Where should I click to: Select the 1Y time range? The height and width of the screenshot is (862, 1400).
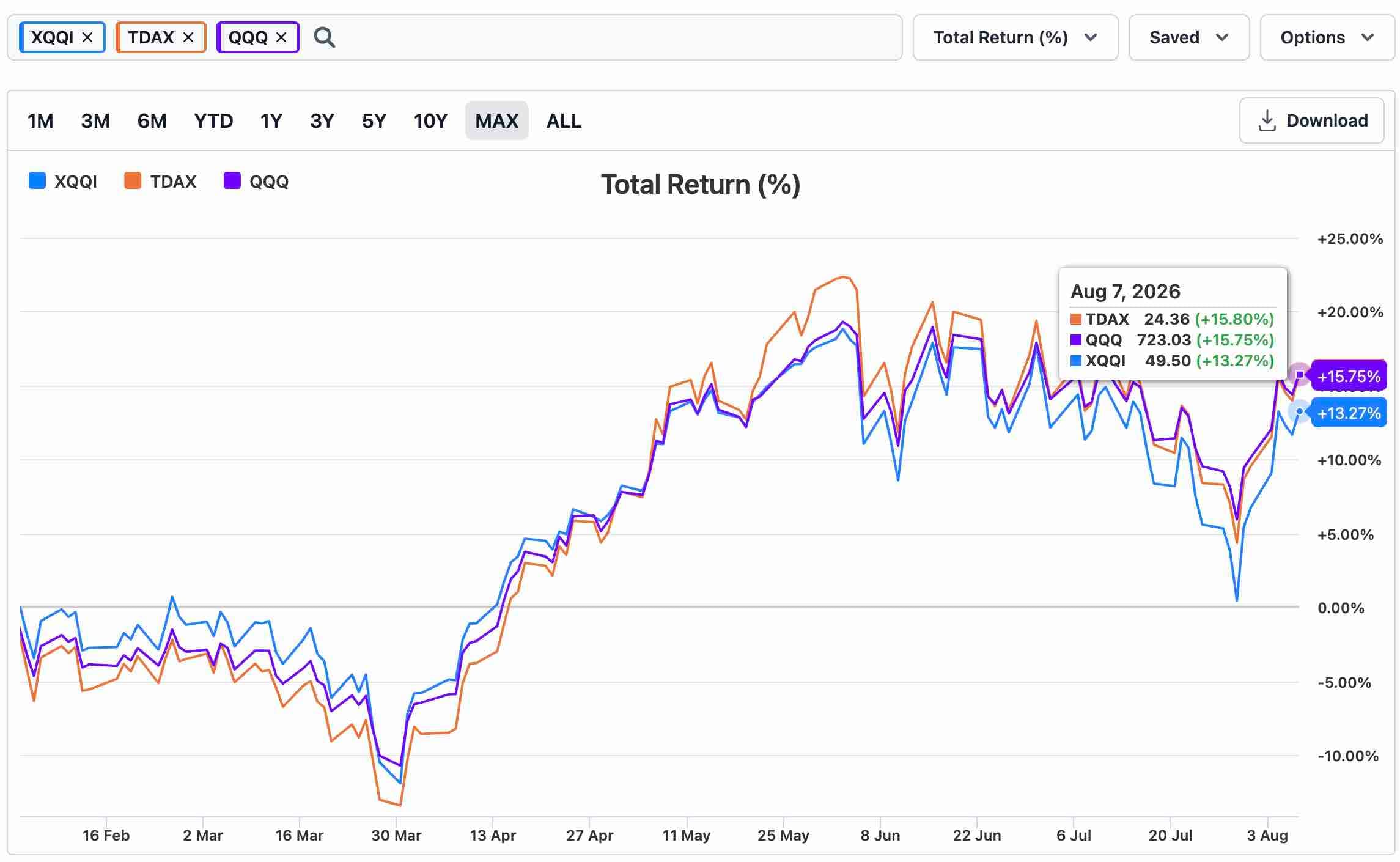pos(271,120)
